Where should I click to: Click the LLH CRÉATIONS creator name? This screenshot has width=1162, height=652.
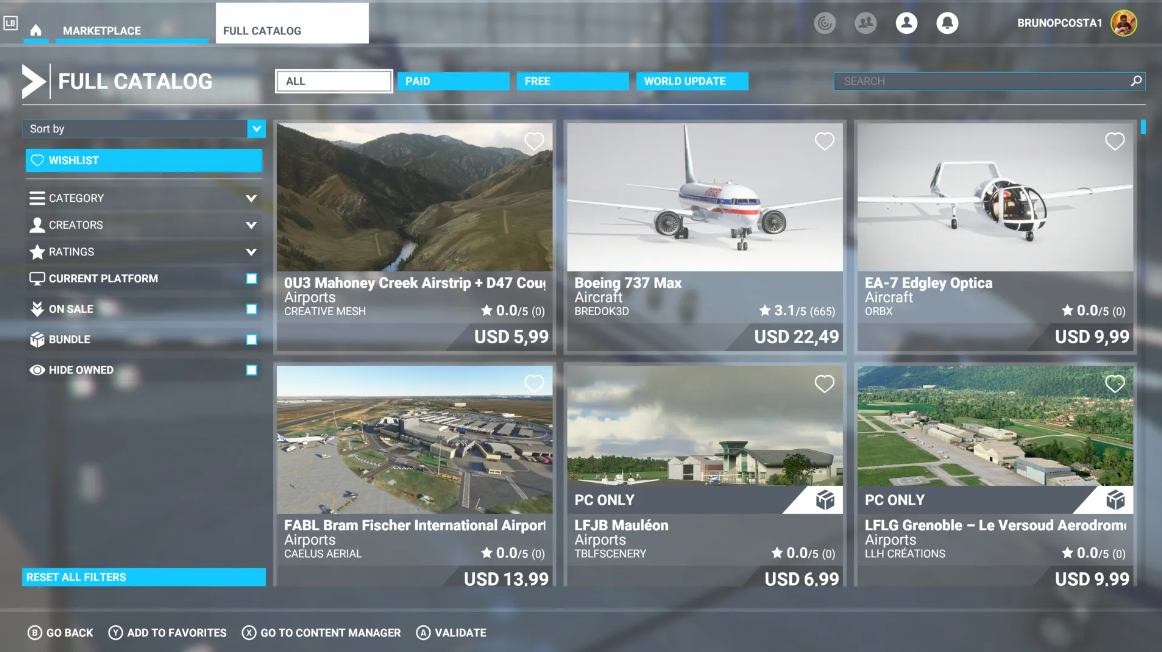pos(905,553)
